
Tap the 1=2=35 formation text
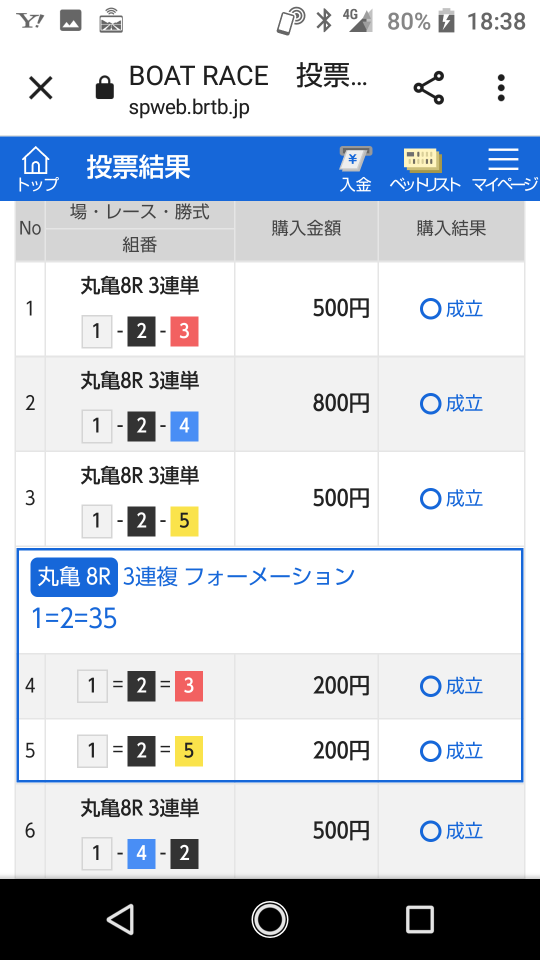73,619
